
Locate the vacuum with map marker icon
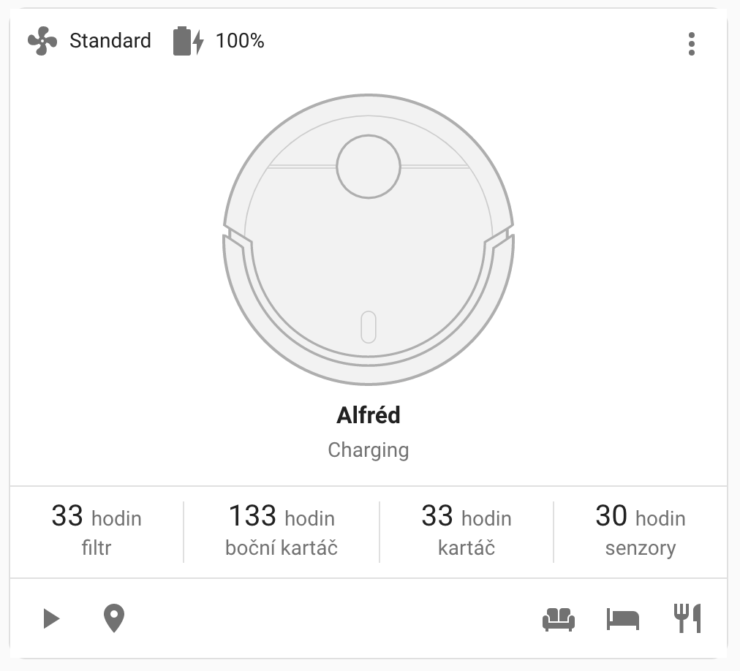click(x=114, y=618)
